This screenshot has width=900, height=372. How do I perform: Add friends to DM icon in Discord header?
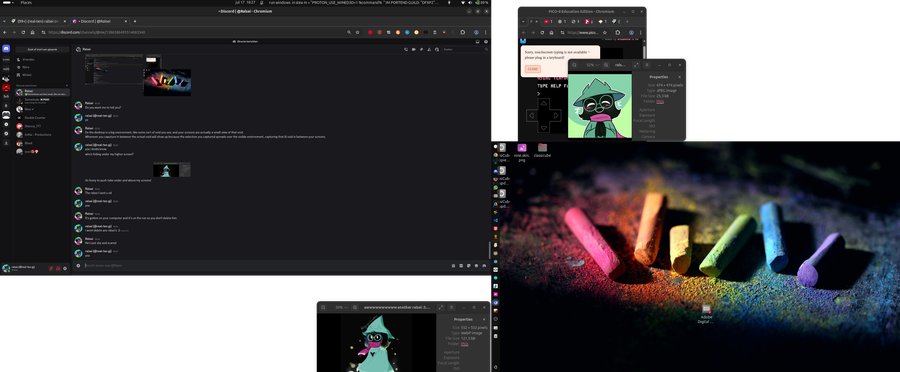429,49
